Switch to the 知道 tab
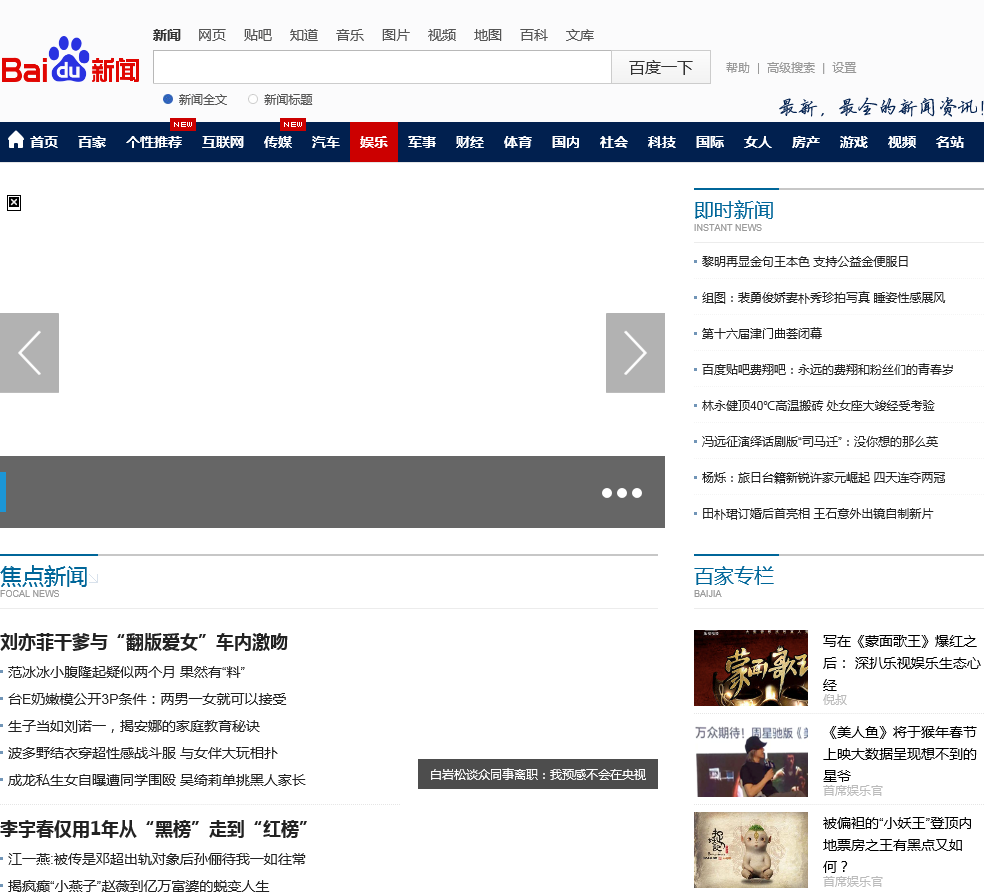Screen dimensions: 984x895 pyautogui.click(x=304, y=35)
